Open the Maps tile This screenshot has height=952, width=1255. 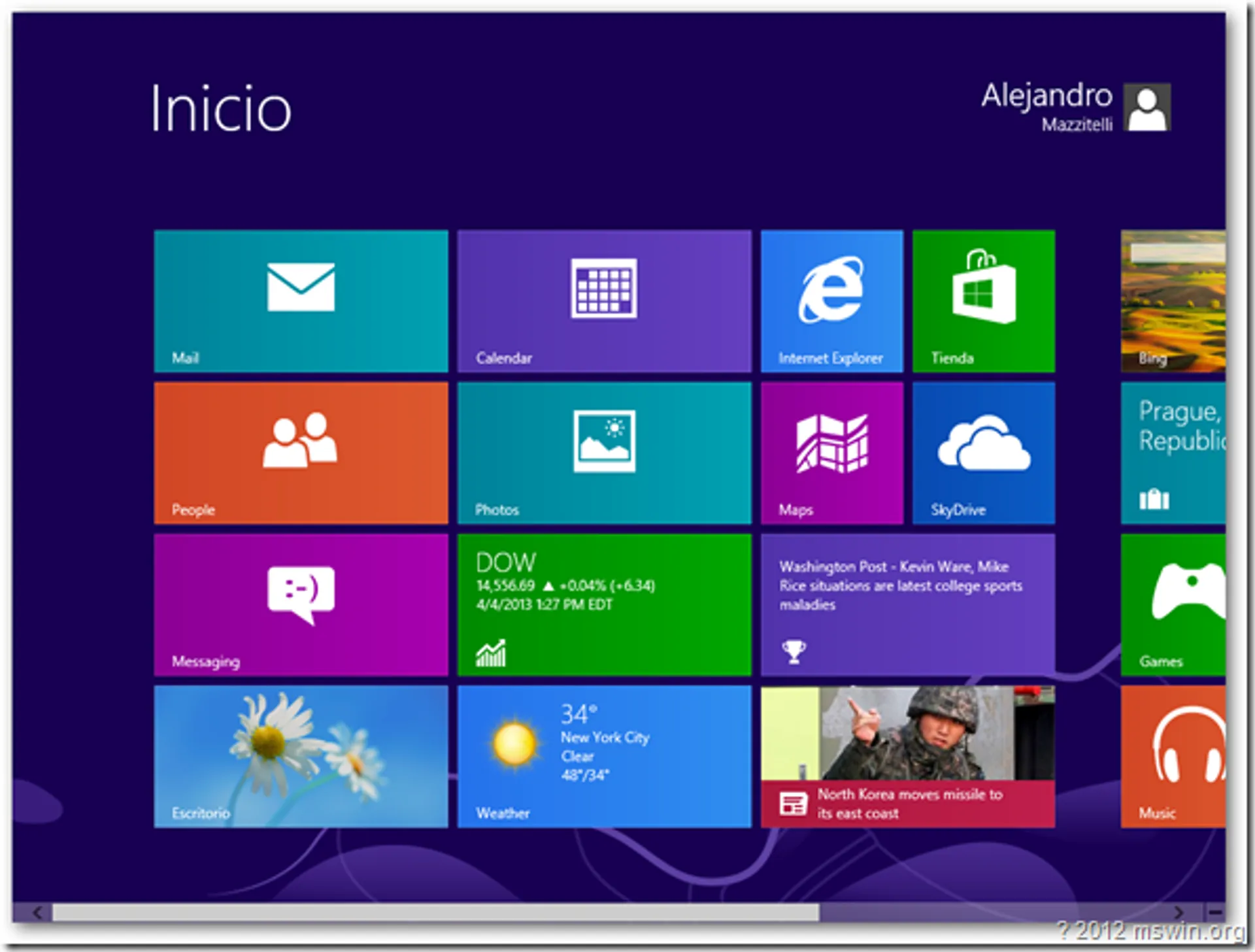tap(831, 453)
